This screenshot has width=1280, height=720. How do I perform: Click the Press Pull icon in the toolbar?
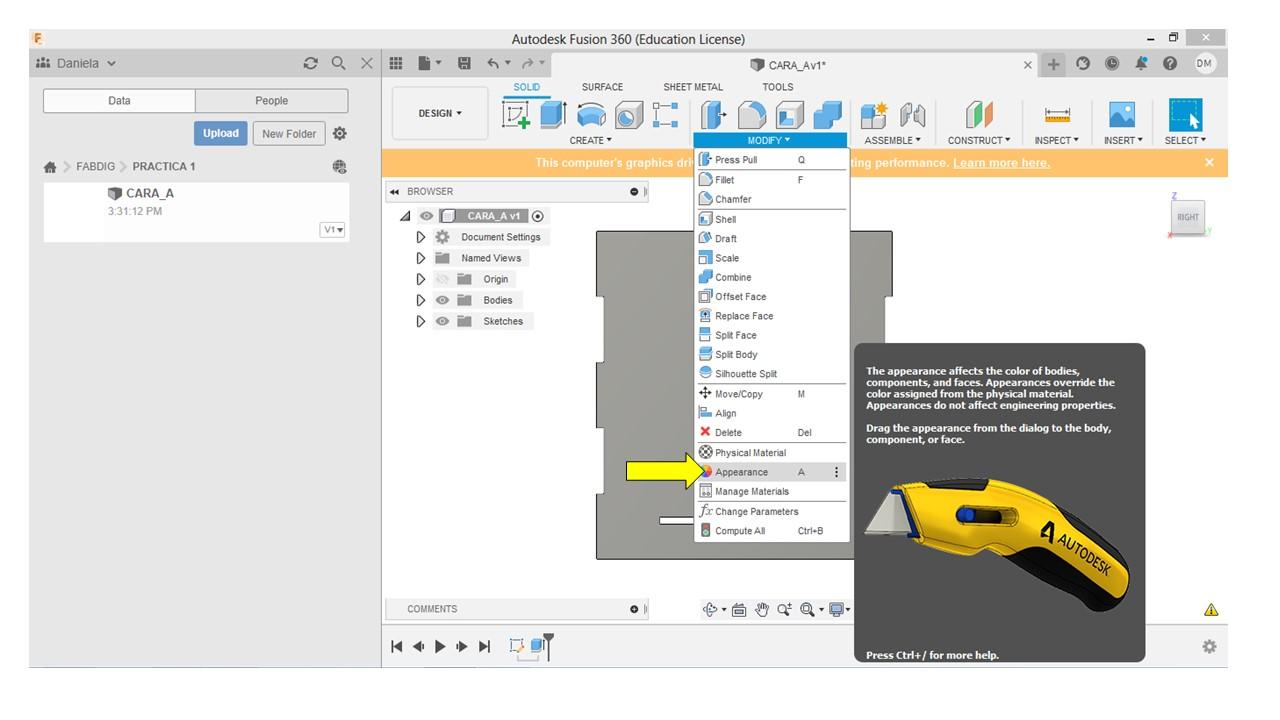712,115
